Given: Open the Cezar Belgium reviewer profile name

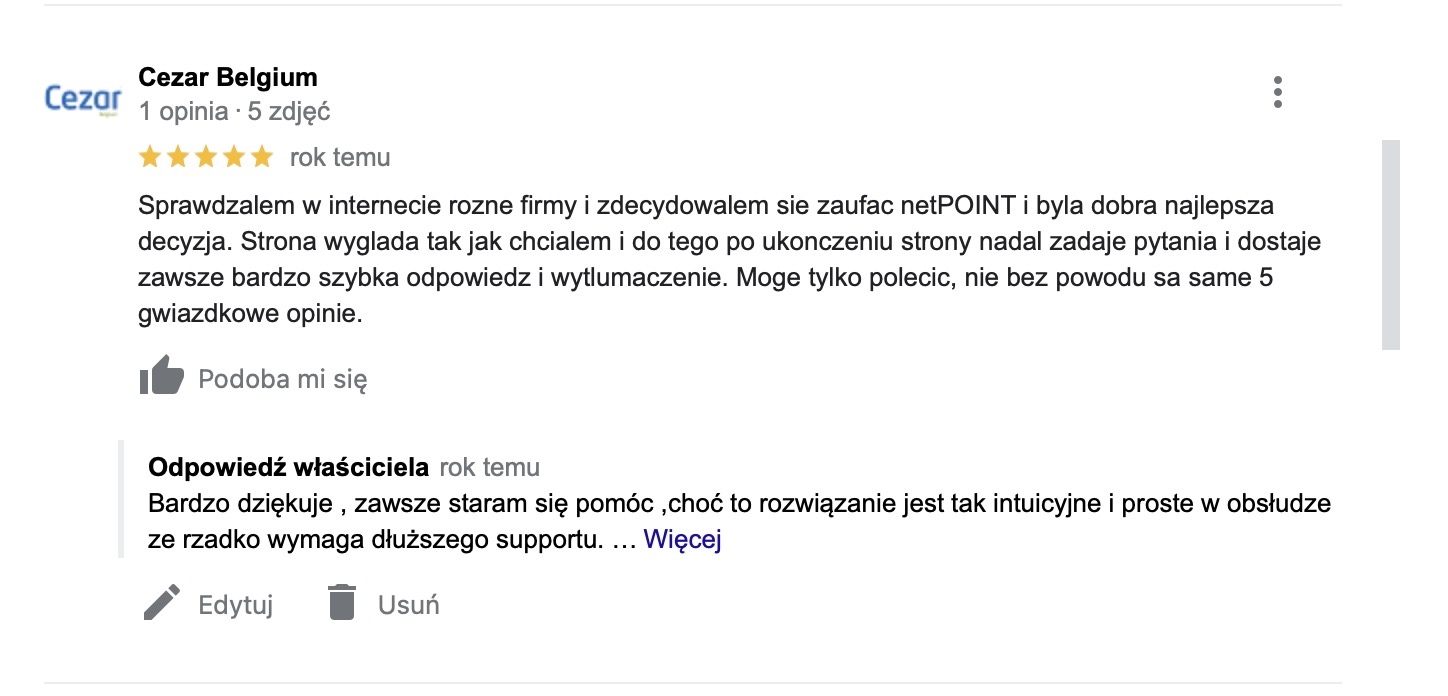Looking at the screenshot, I should 228,77.
